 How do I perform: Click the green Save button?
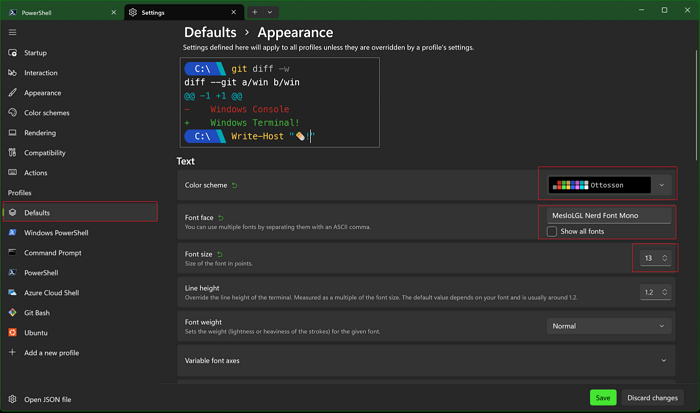(x=603, y=397)
